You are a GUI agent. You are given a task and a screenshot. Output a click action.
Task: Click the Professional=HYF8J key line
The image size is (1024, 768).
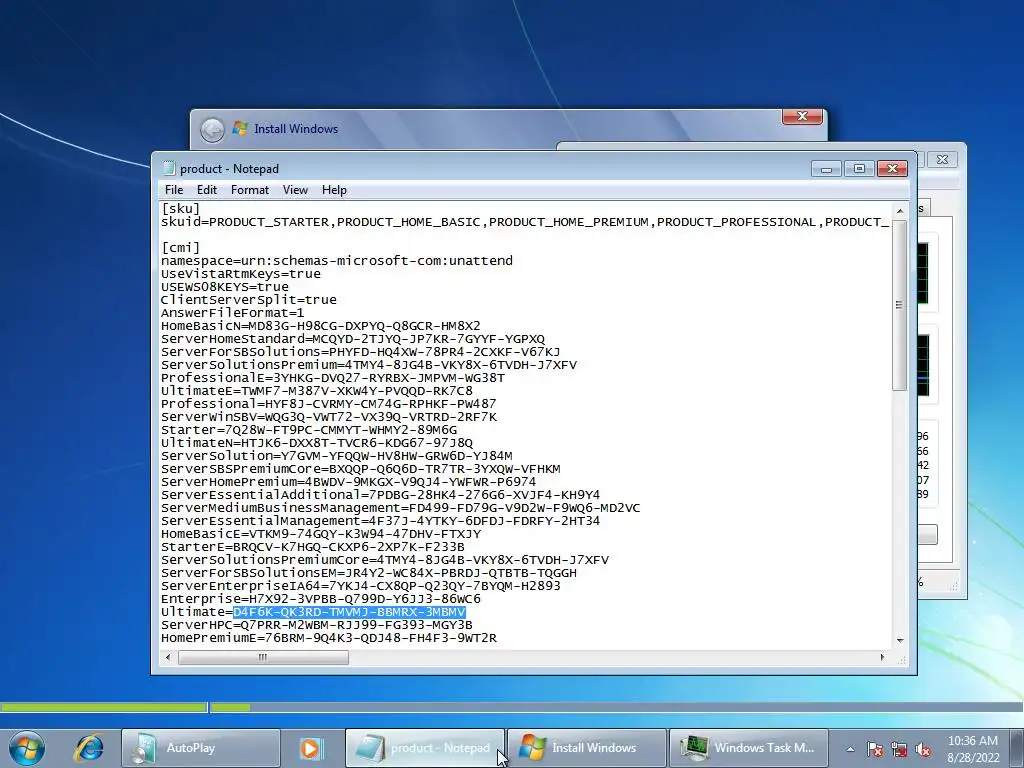(328, 404)
